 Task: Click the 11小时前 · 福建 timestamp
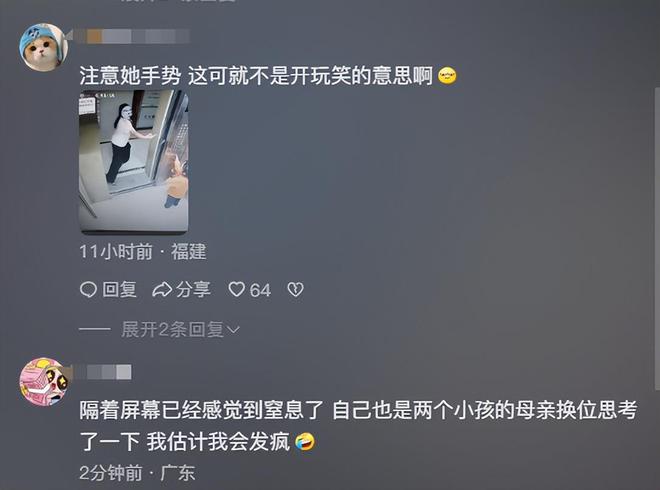point(143,252)
